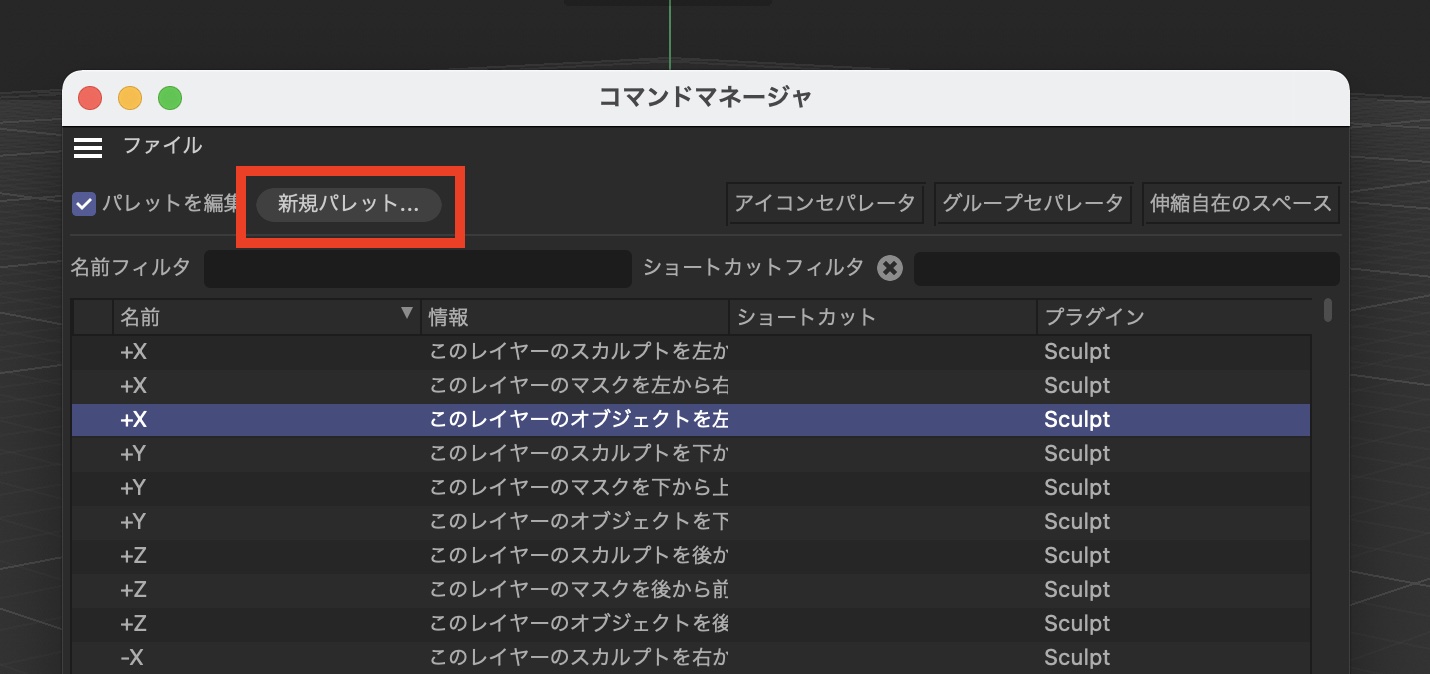Select the last +Z object command row
This screenshot has width=1430, height=674.
[x=690, y=624]
